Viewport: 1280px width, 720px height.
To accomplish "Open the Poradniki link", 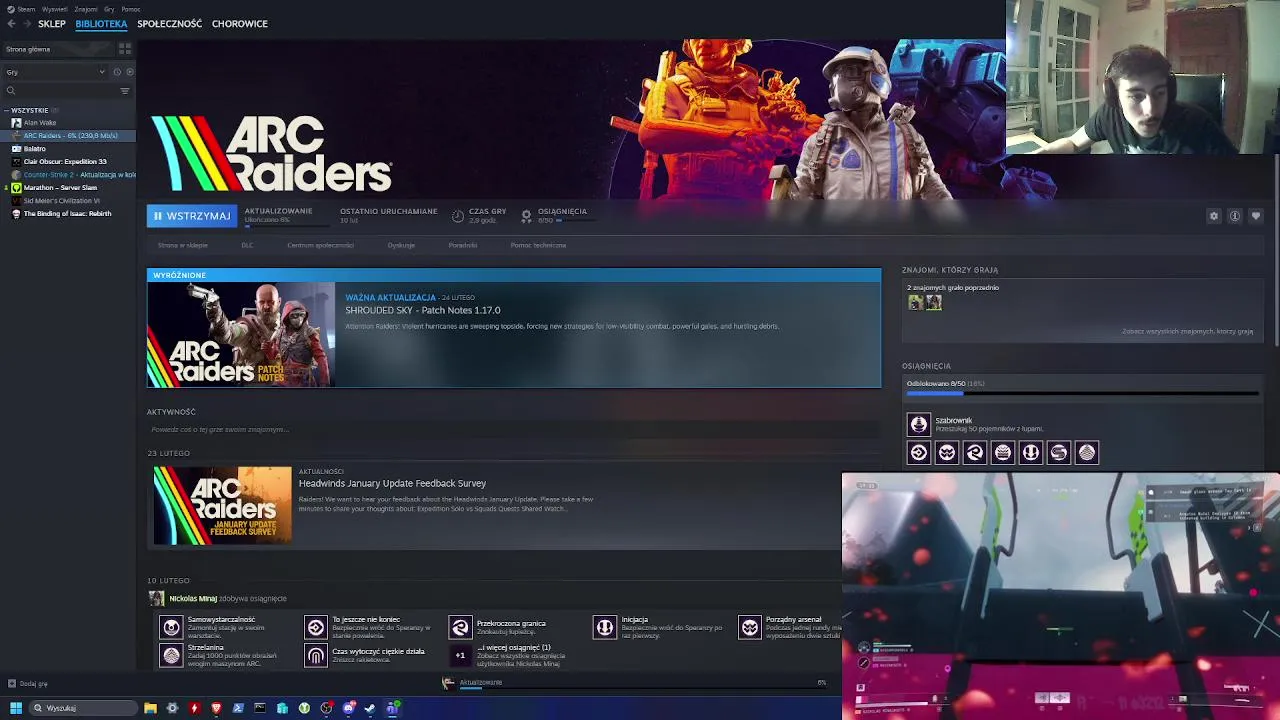I will point(462,245).
